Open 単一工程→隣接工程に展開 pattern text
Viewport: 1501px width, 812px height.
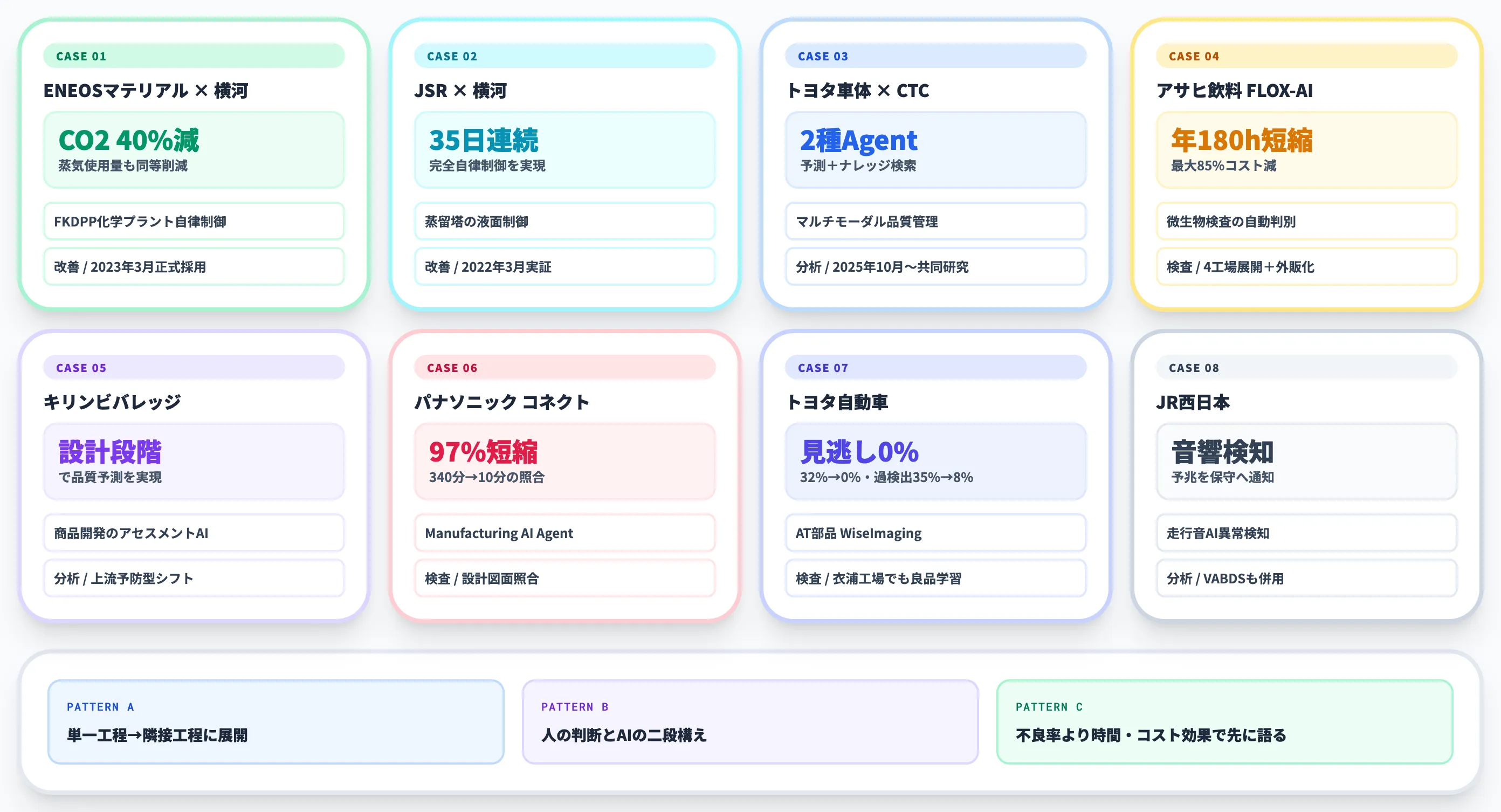(x=157, y=735)
